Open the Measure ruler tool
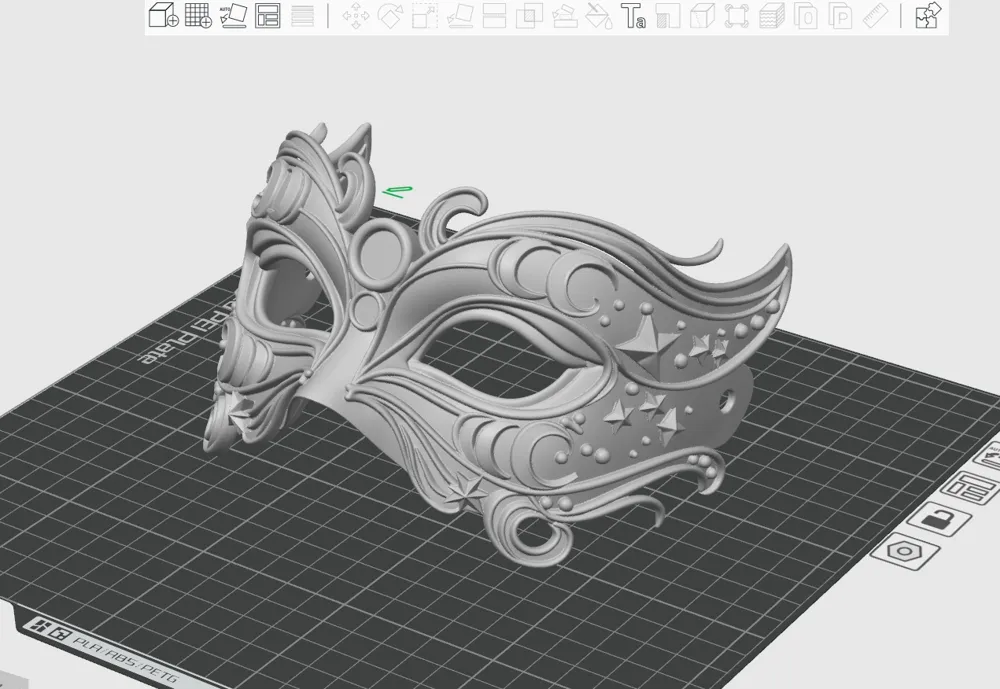Viewport: 1000px width, 689px height. [x=875, y=16]
